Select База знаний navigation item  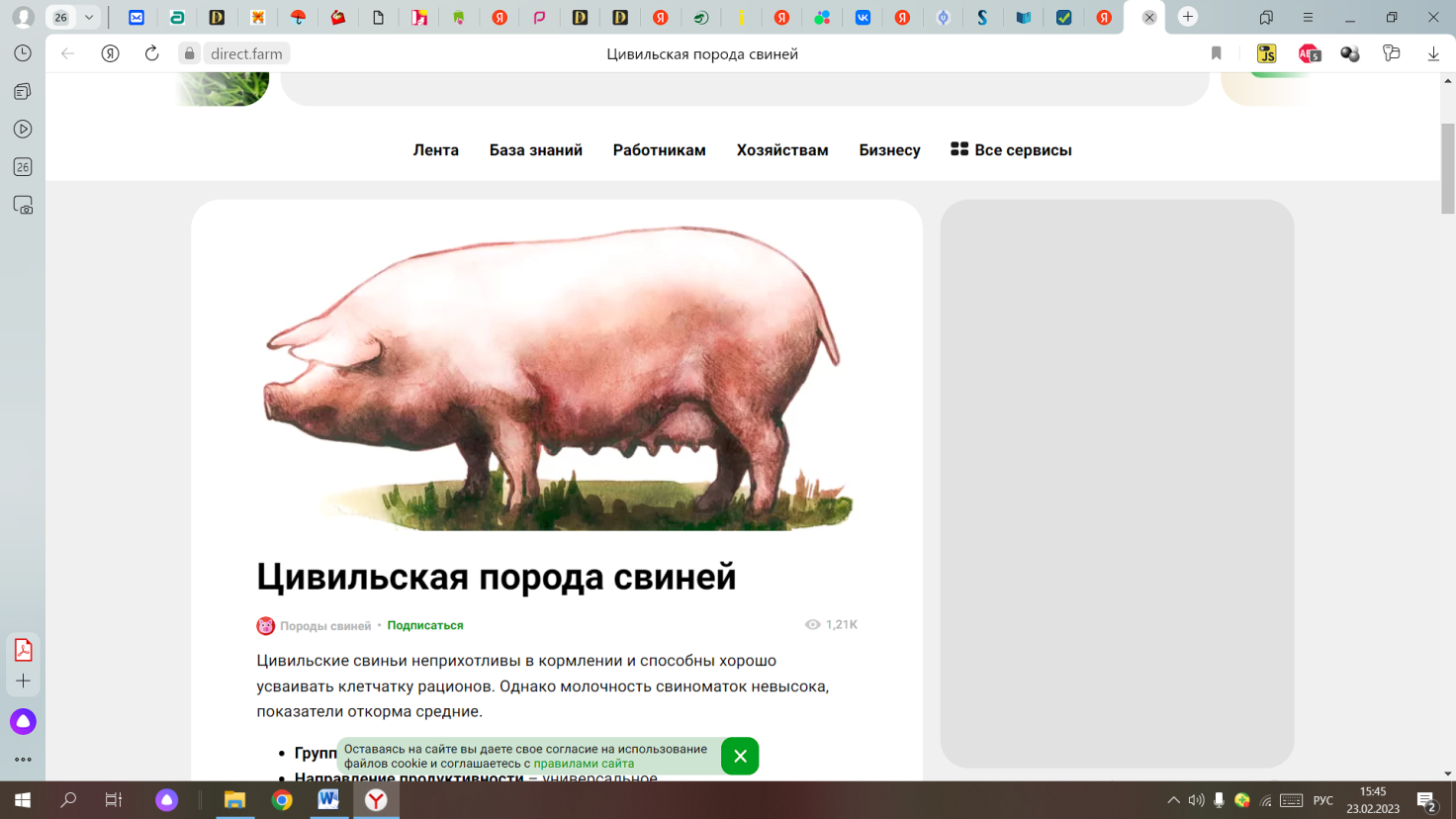535,150
